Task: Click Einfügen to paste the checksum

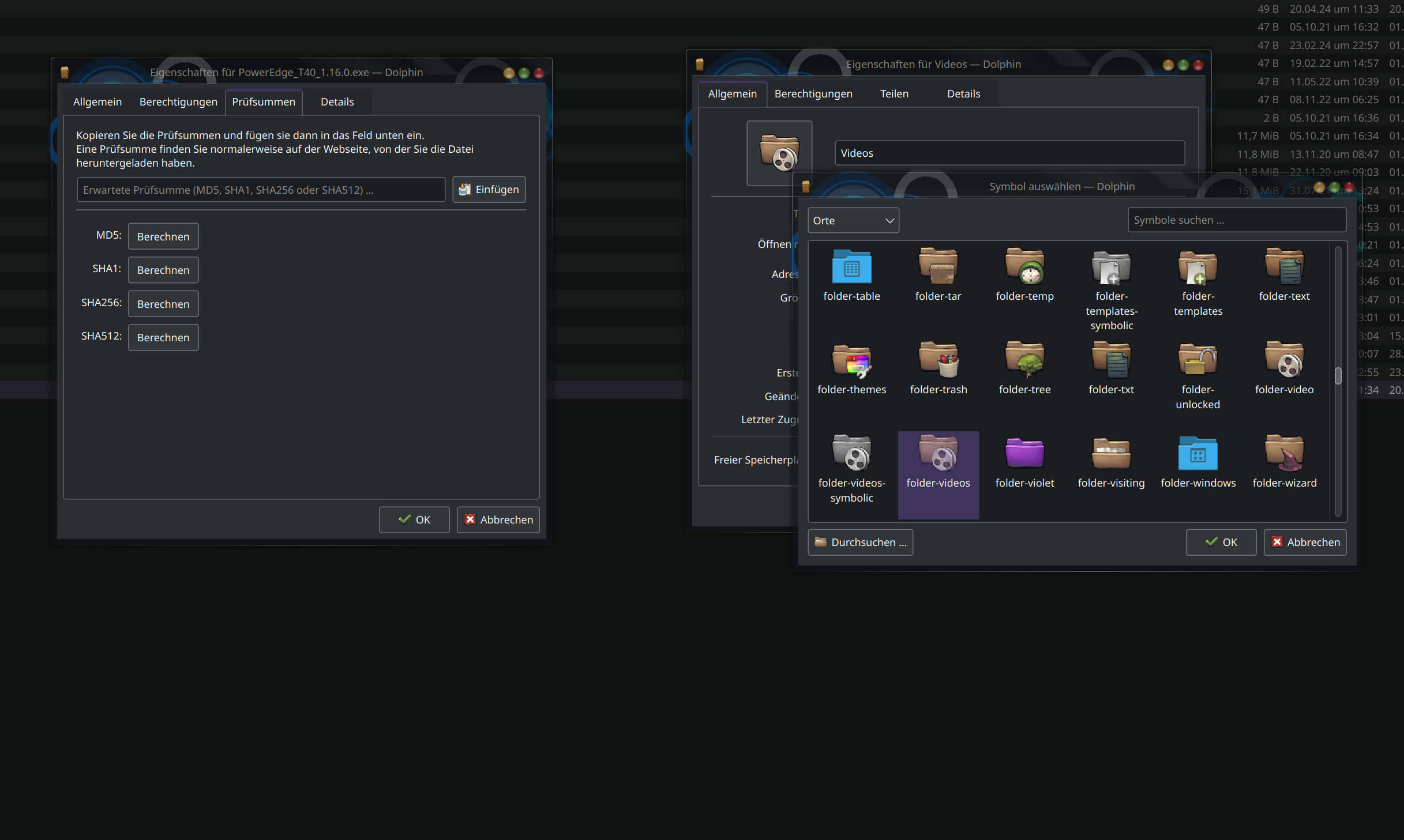Action: coord(489,189)
